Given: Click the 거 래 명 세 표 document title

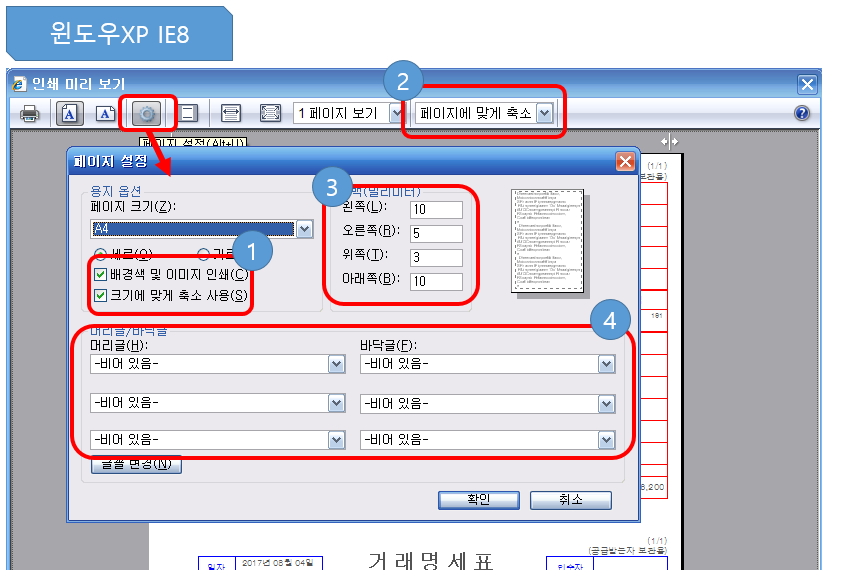Looking at the screenshot, I should (x=430, y=561).
